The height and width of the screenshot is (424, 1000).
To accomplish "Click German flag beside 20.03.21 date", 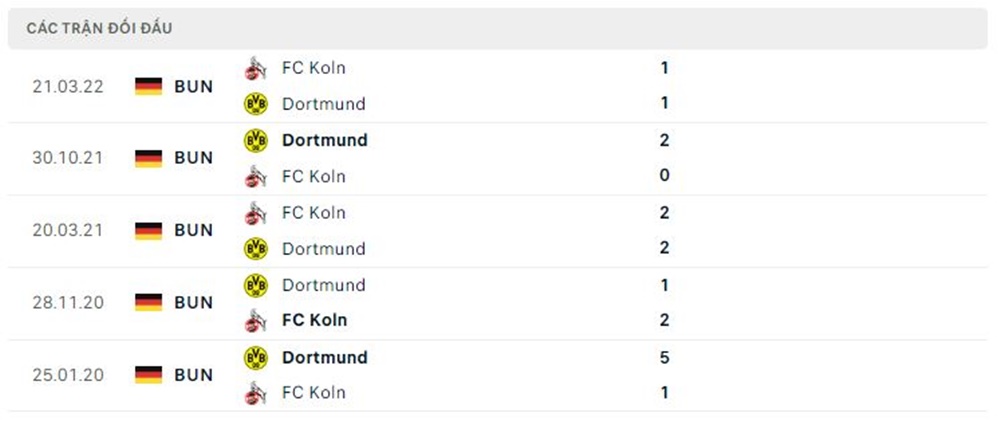I will pyautogui.click(x=148, y=230).
